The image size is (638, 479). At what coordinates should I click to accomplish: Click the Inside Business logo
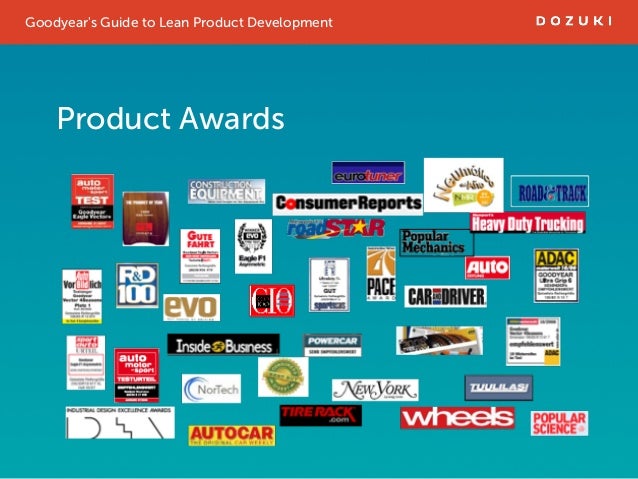tap(223, 345)
